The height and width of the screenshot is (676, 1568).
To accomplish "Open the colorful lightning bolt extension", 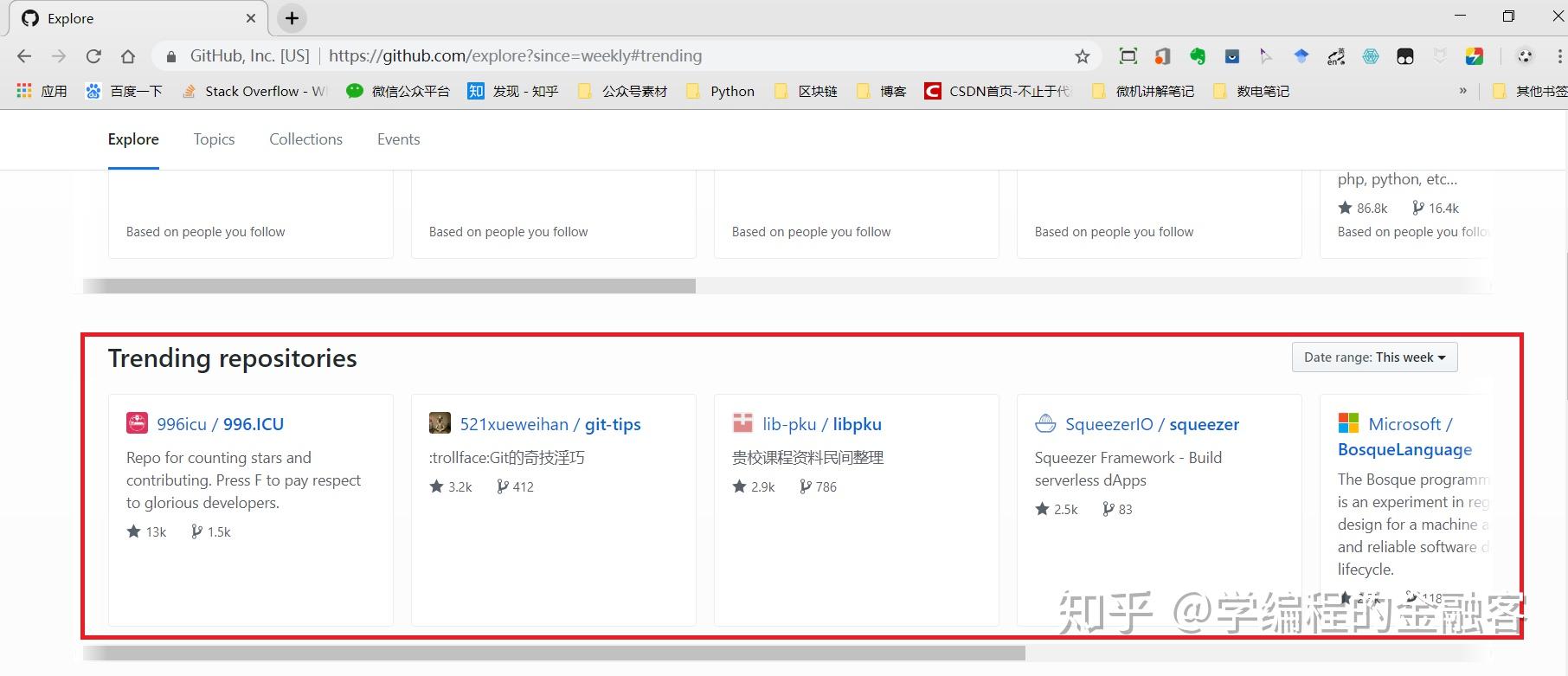I will click(1475, 56).
